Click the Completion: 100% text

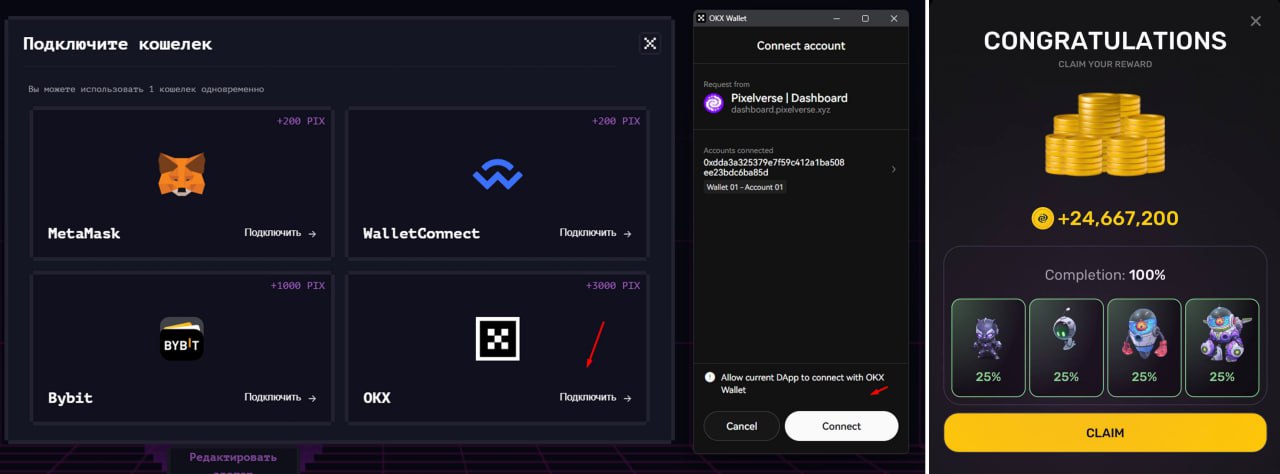[x=1105, y=275]
